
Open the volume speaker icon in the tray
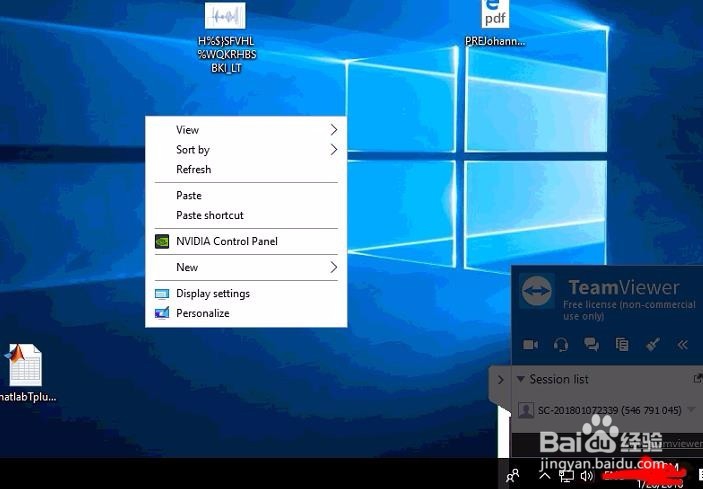(x=587, y=476)
